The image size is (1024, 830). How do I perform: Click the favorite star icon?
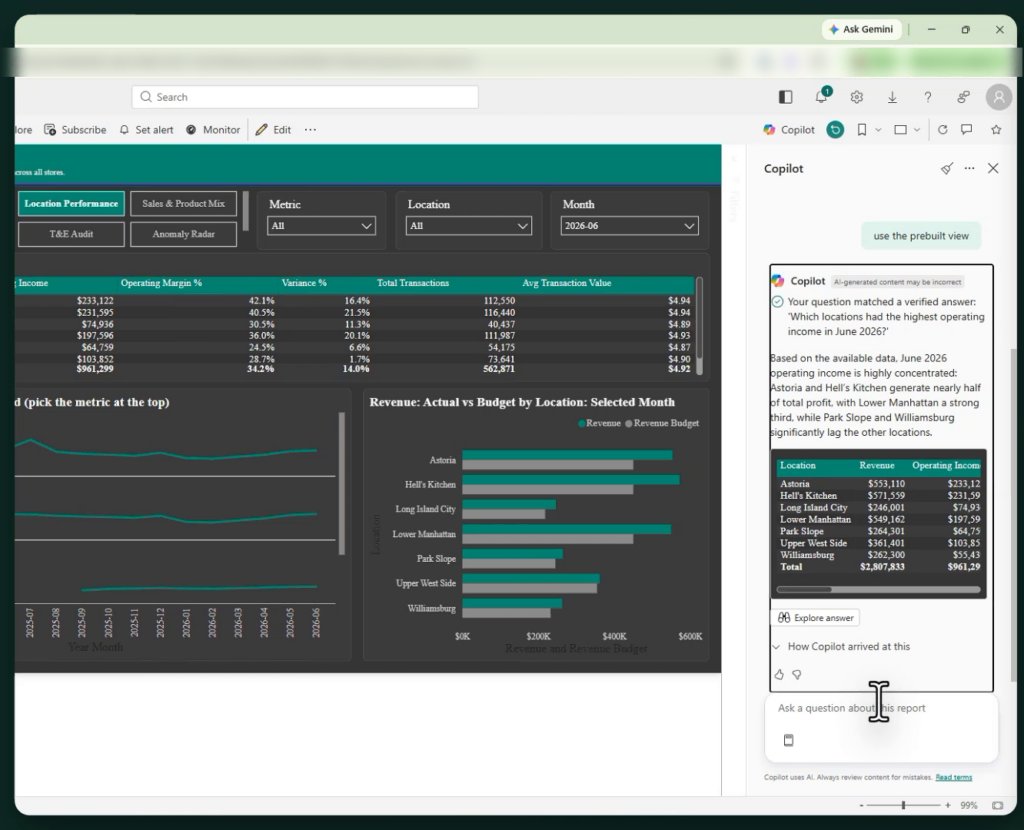point(996,130)
